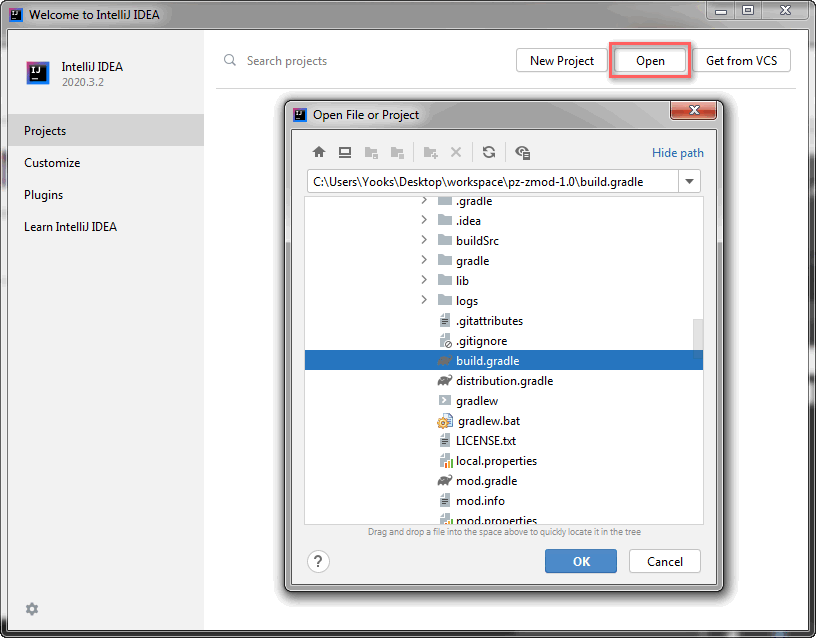Select the .gitignore file
Image resolution: width=816 pixels, height=638 pixels.
(504, 340)
